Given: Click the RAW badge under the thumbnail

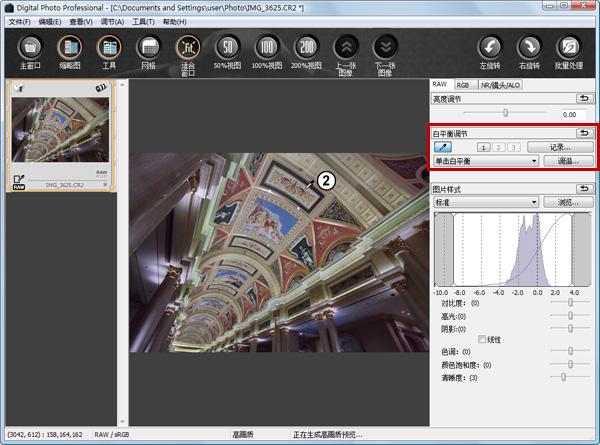Looking at the screenshot, I should (19, 187).
